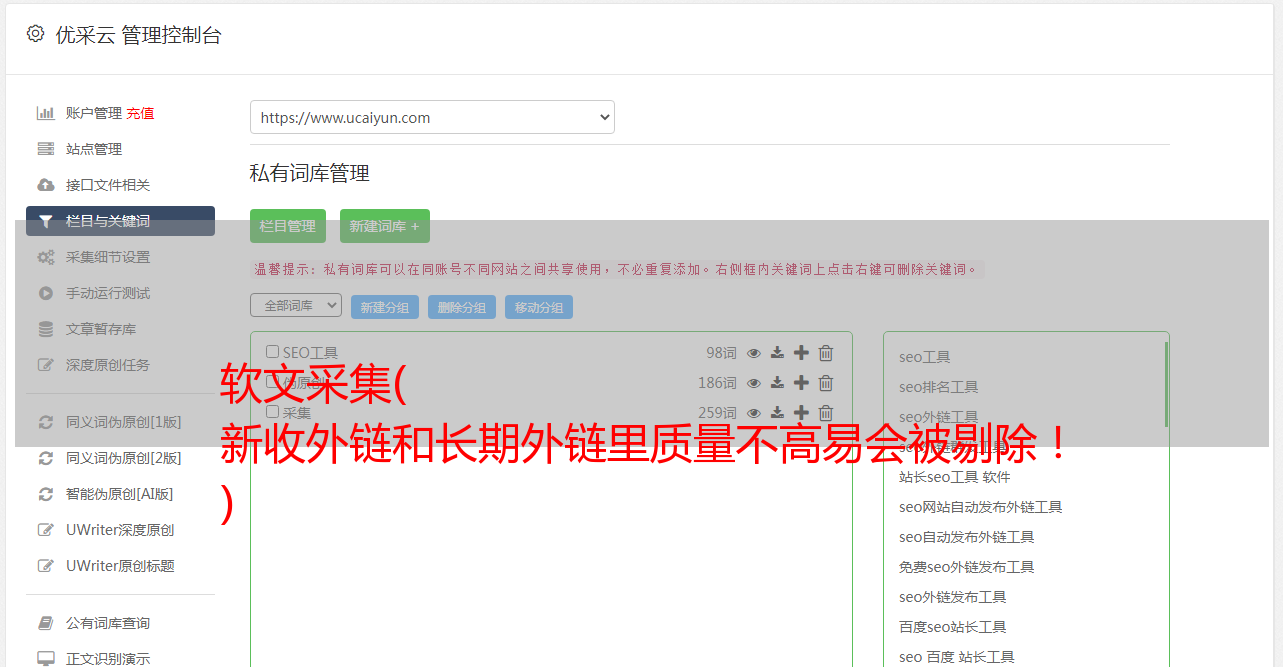Image resolution: width=1283 pixels, height=667 pixels.
Task: Select keyword seo外链发布工具
Action: point(953,597)
